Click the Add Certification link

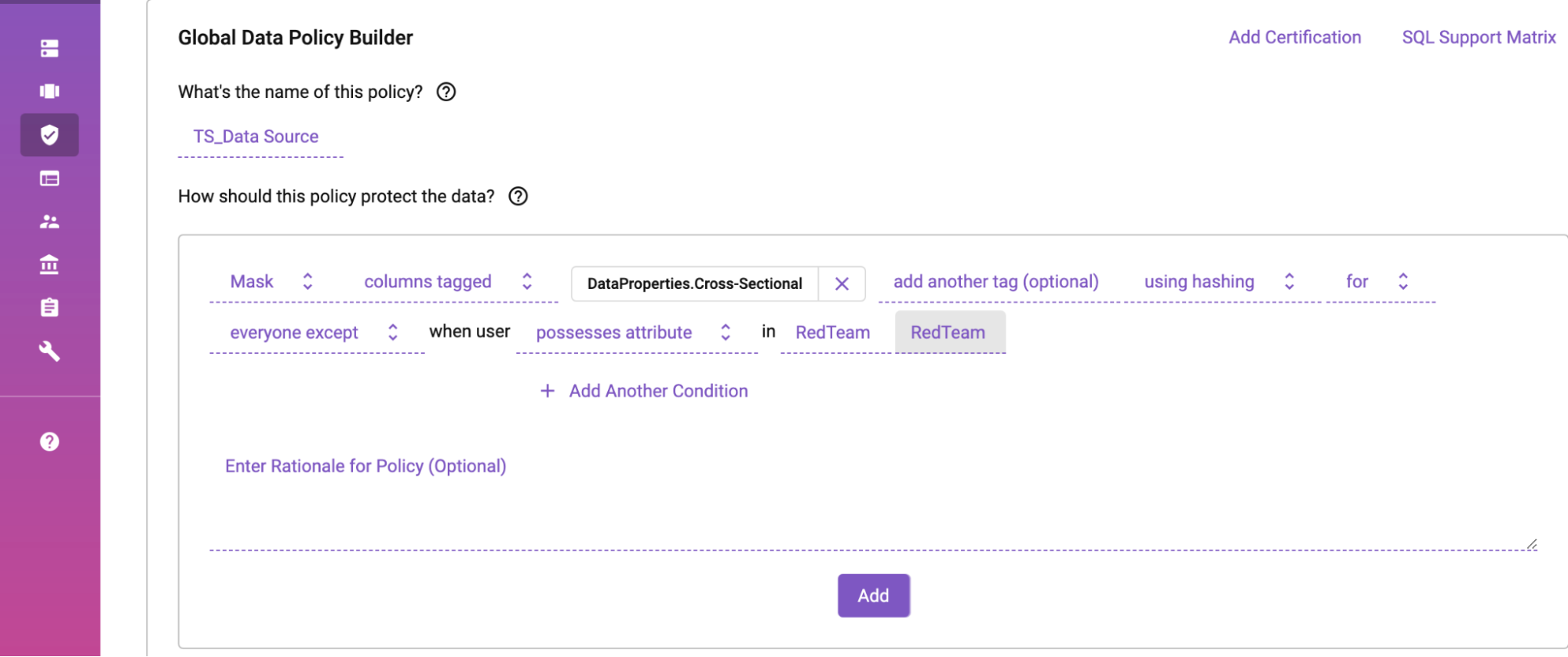1295,38
